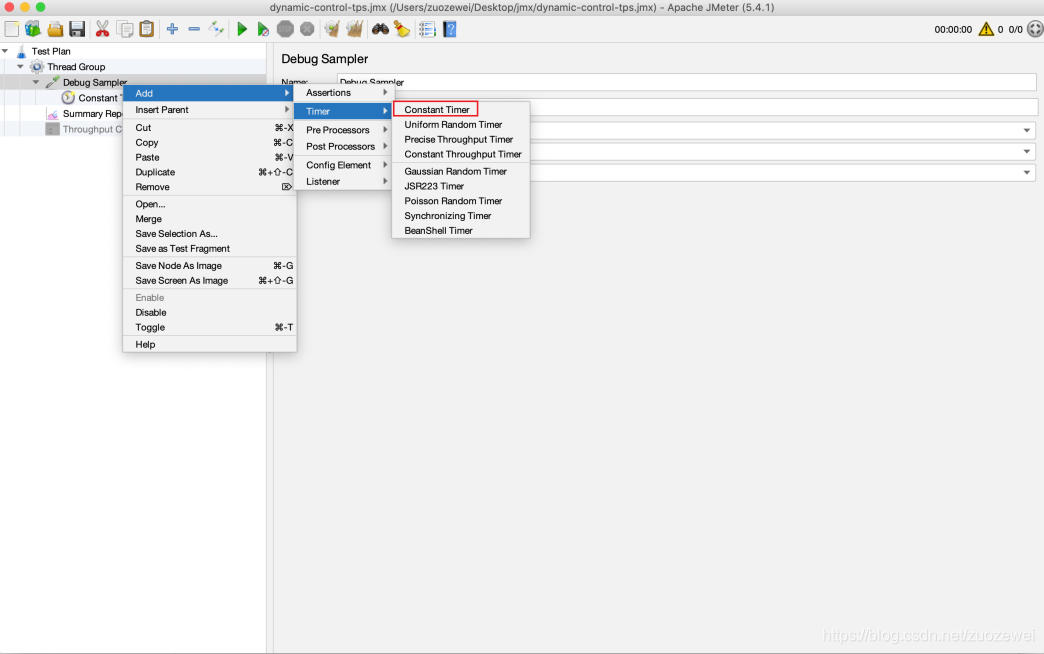Select the Constant timer tree node

pos(100,98)
